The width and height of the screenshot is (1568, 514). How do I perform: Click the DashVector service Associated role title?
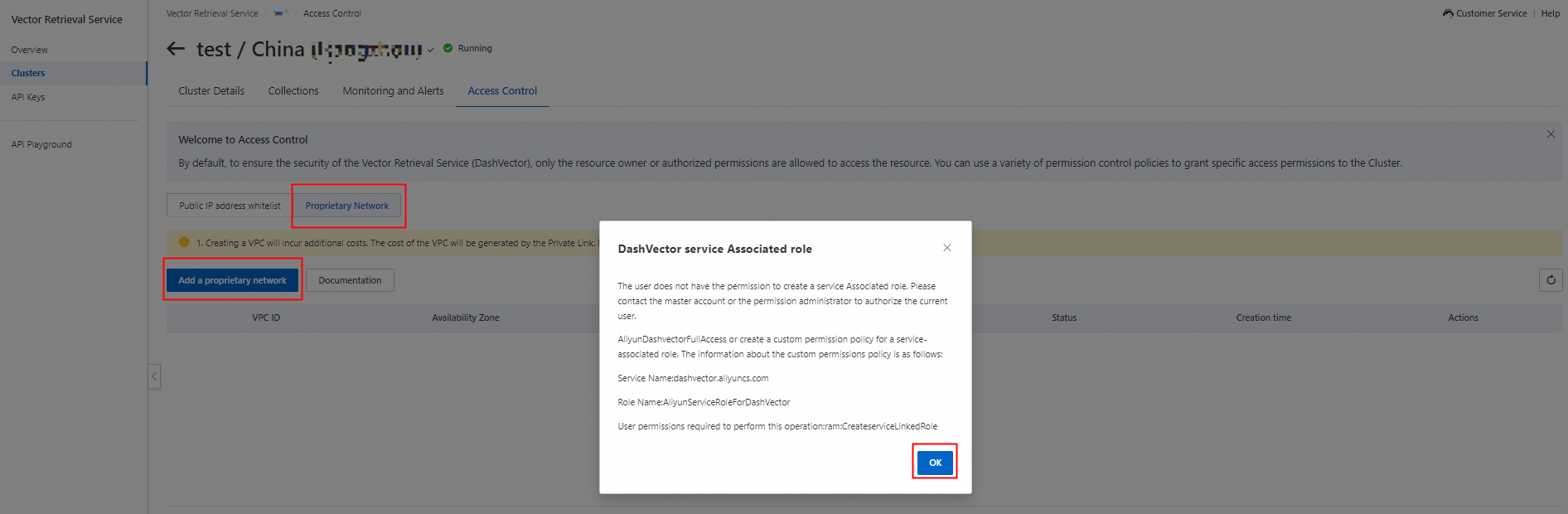[x=714, y=249]
